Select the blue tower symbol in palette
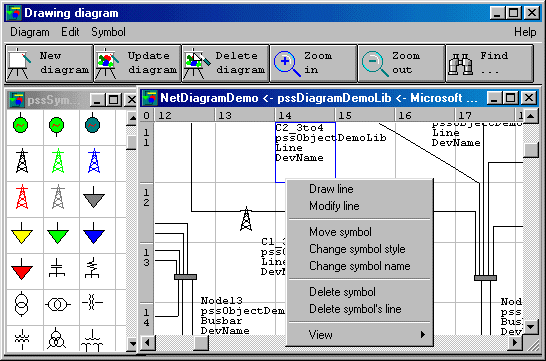The width and height of the screenshot is (546, 361). point(94,161)
